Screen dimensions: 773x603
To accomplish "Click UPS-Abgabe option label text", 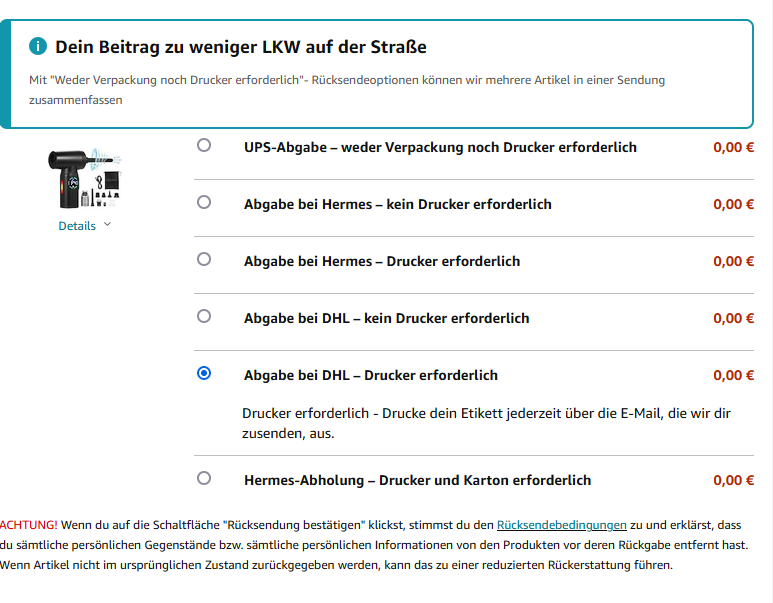I will [x=440, y=147].
